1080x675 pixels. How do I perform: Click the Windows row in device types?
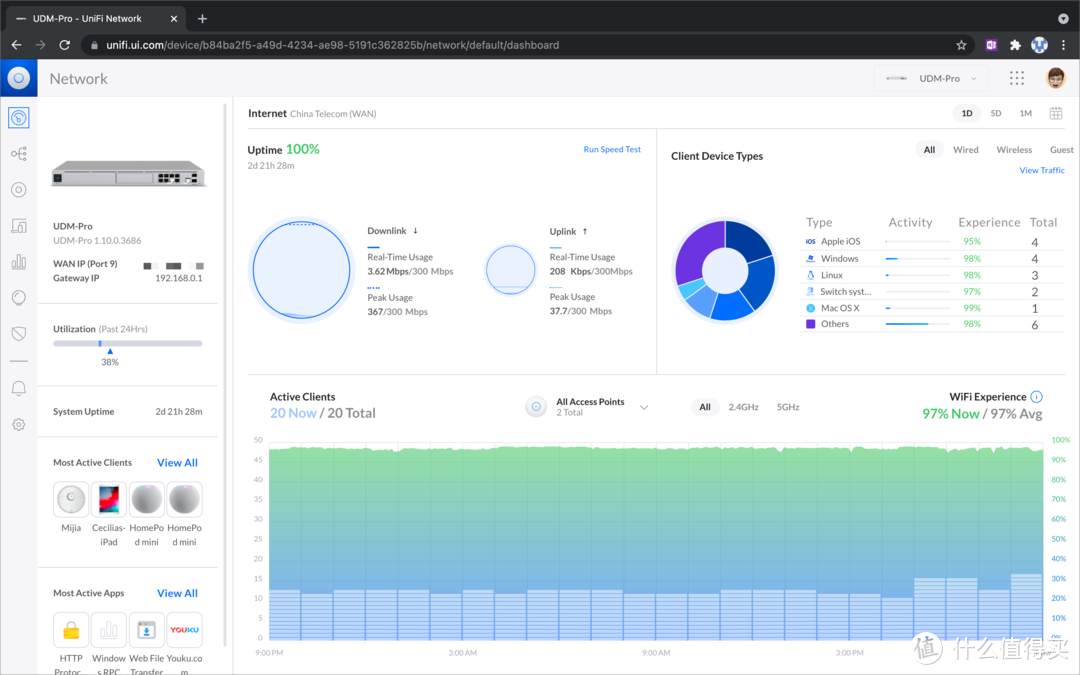pos(935,258)
